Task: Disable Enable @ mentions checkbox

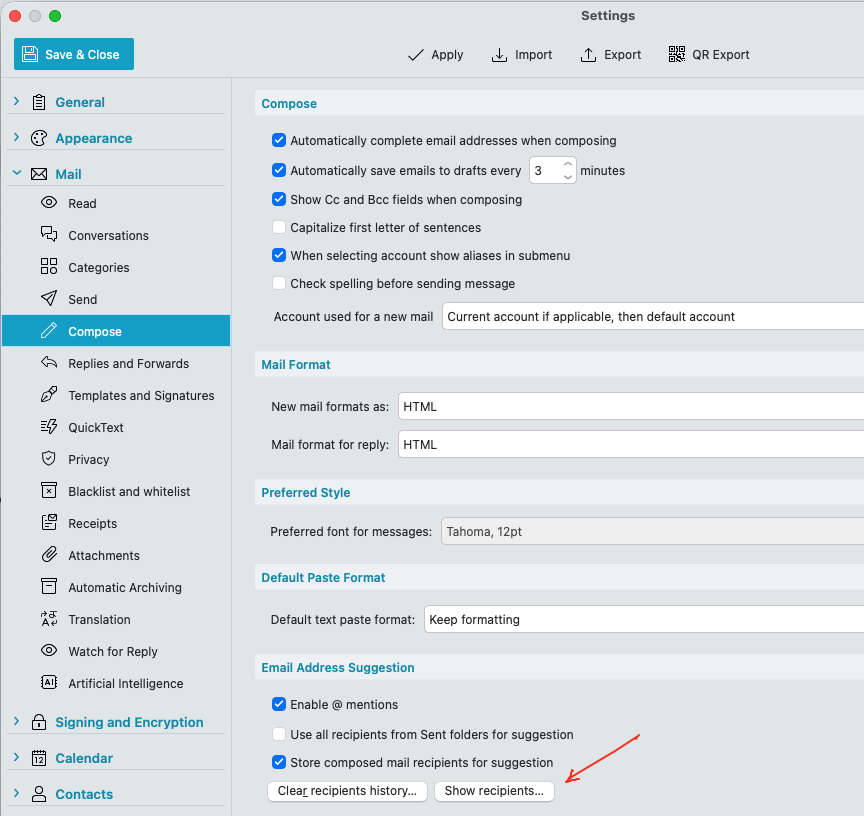Action: point(279,705)
